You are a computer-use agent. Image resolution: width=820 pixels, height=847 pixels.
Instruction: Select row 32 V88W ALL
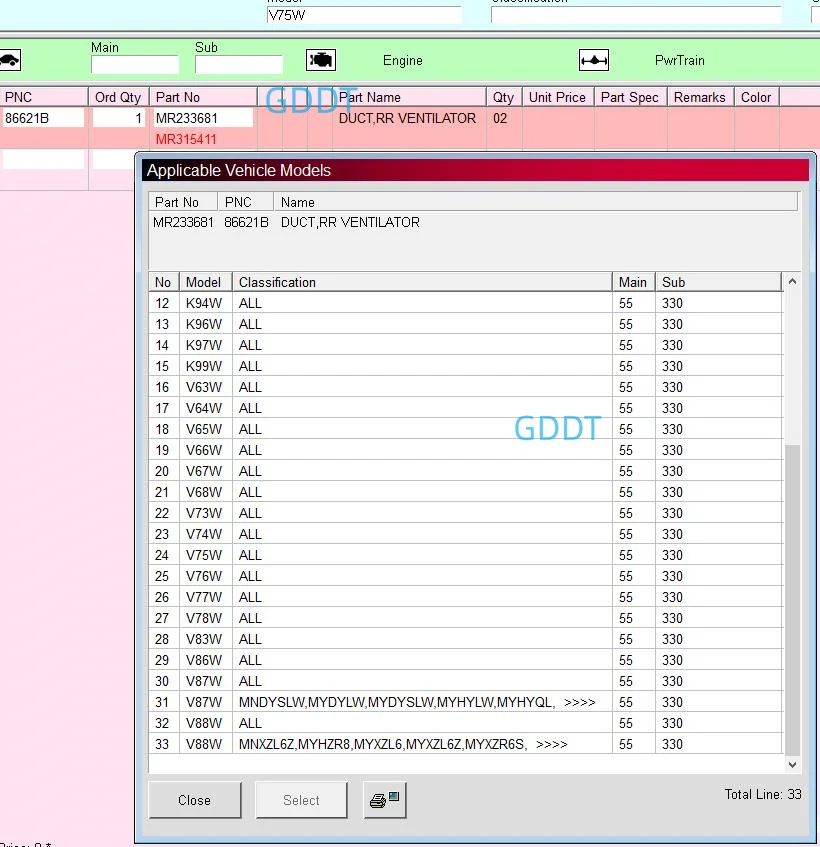pyautogui.click(x=466, y=723)
